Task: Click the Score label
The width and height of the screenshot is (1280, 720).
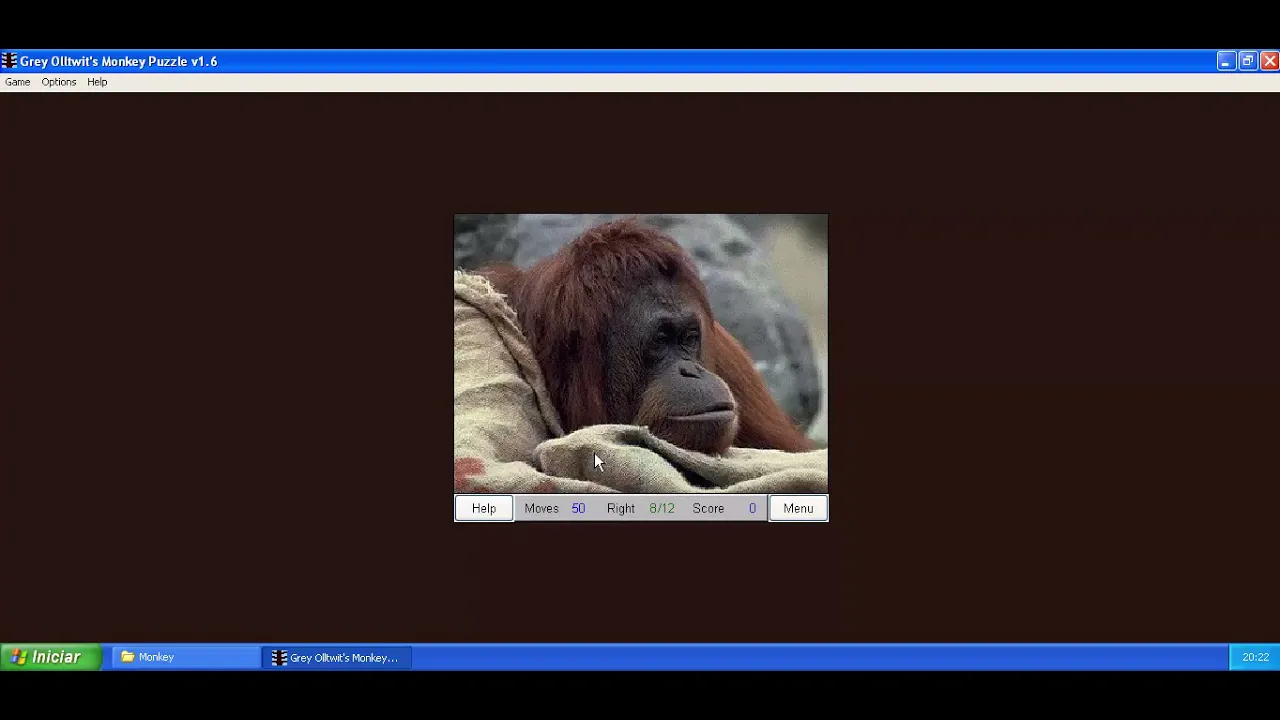Action: pyautogui.click(x=708, y=508)
